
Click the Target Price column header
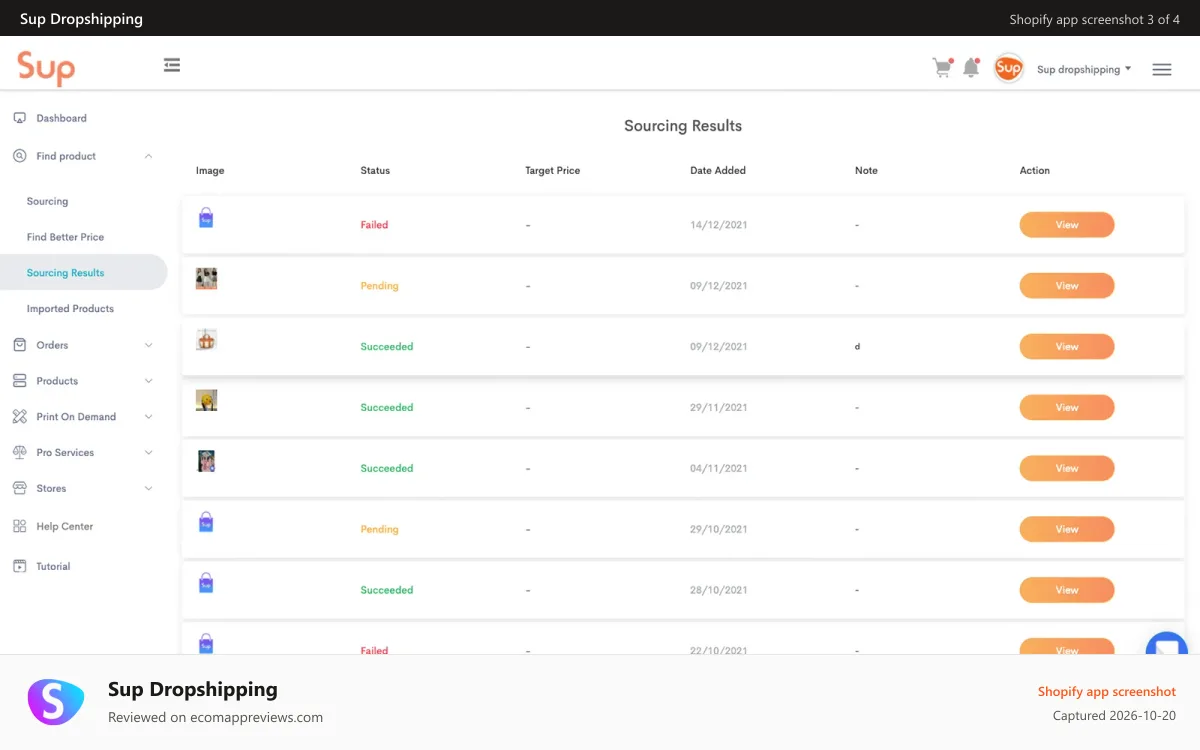click(553, 171)
